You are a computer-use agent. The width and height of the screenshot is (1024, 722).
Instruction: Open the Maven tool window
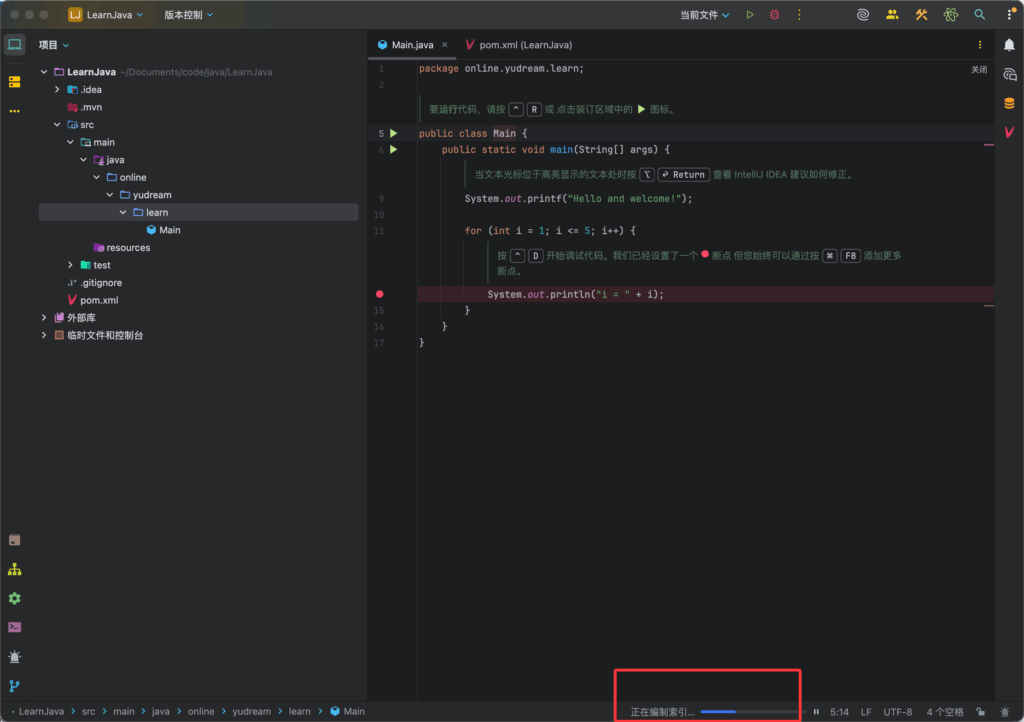[x=1009, y=132]
